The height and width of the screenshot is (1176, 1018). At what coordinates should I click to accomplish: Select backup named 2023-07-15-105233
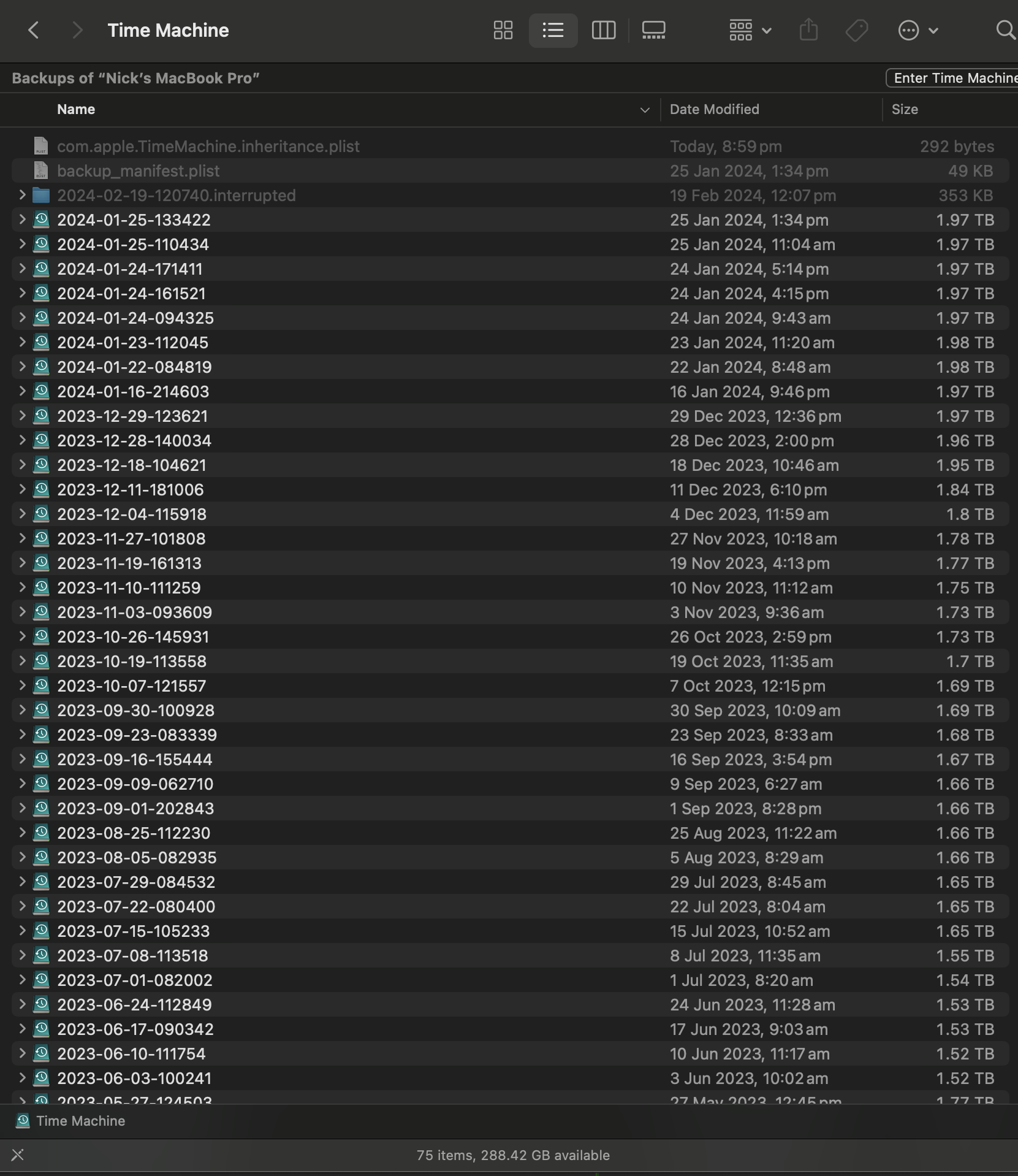point(134,931)
